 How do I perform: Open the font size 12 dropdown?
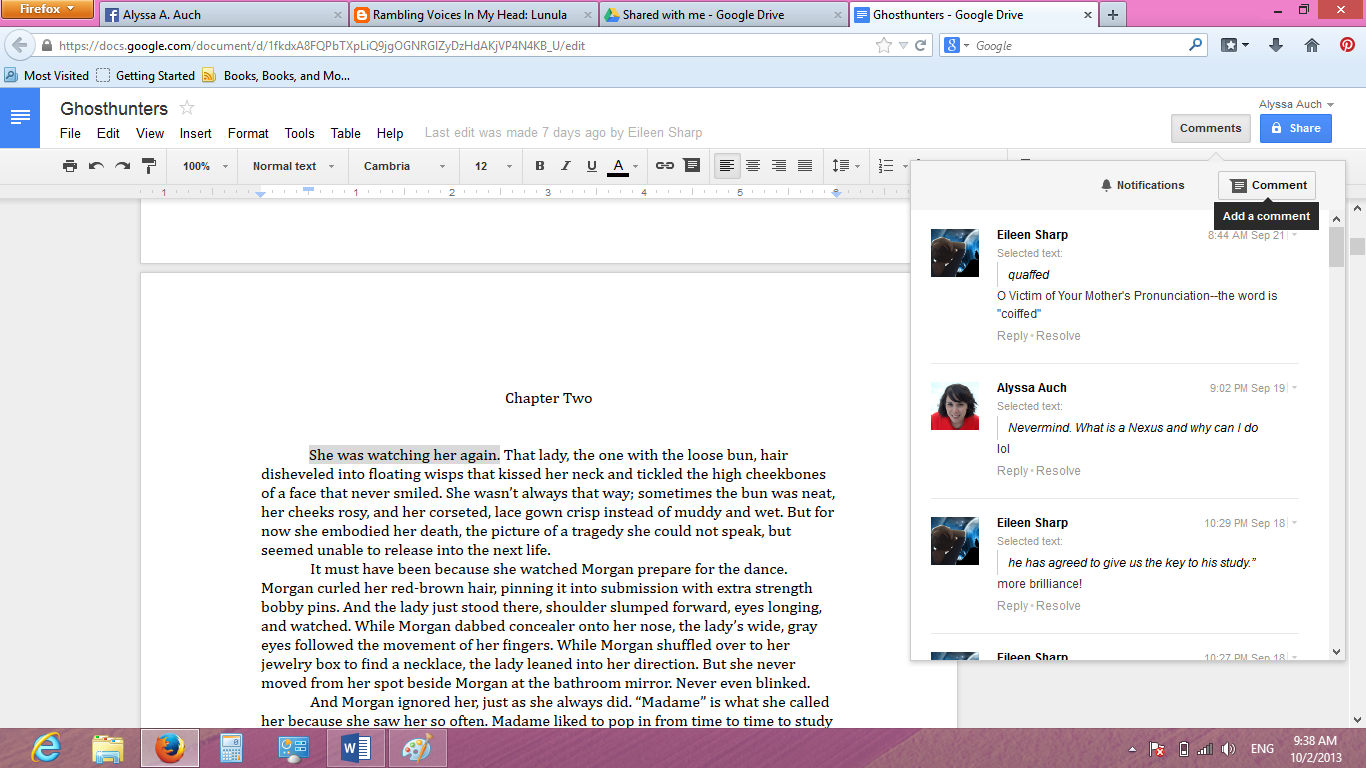[x=492, y=166]
